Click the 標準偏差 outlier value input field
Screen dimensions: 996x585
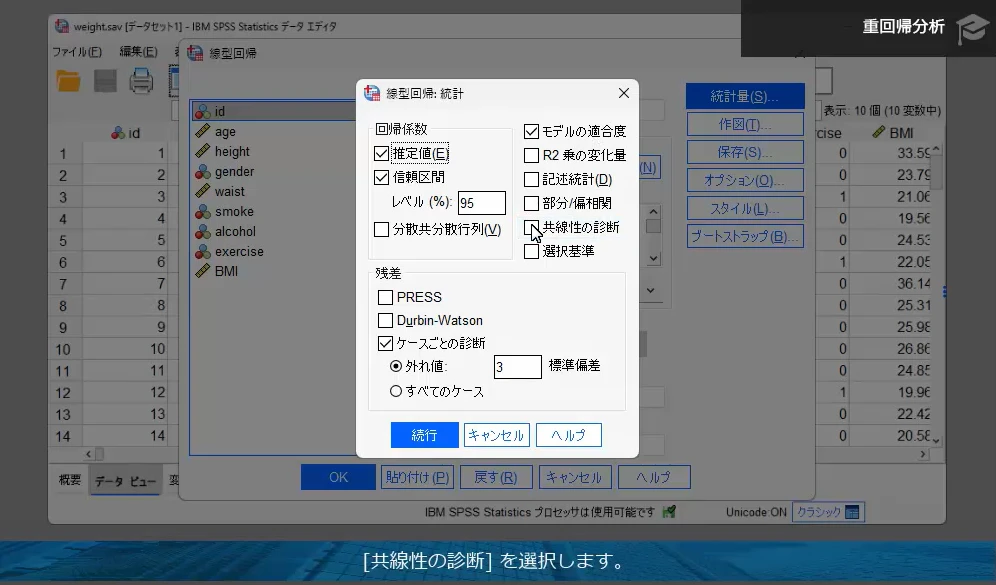point(517,367)
